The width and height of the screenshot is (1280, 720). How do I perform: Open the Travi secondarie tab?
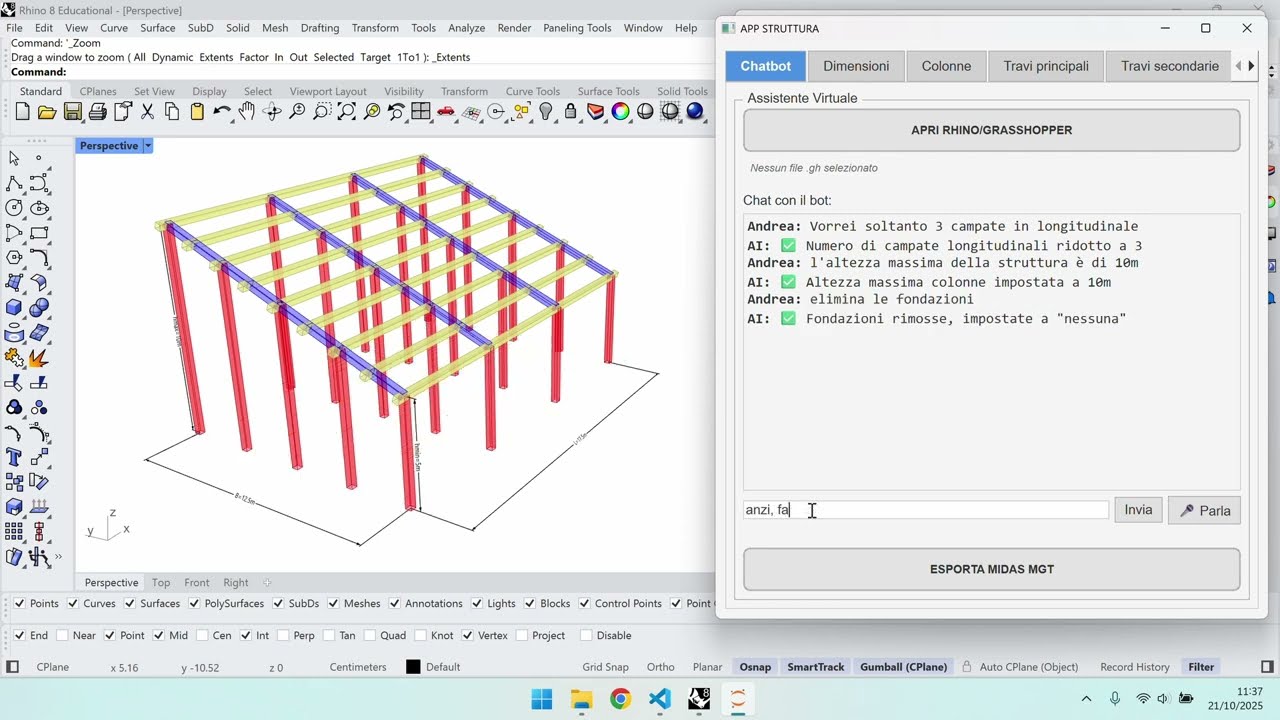[1169, 66]
